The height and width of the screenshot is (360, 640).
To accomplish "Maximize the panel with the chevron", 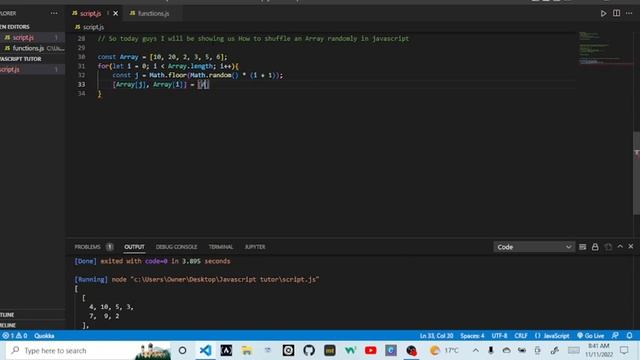I will point(620,247).
